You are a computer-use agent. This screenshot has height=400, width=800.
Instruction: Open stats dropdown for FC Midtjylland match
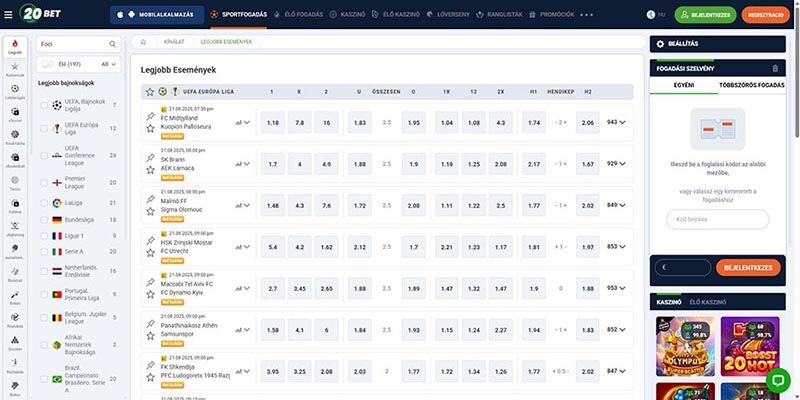(243, 122)
